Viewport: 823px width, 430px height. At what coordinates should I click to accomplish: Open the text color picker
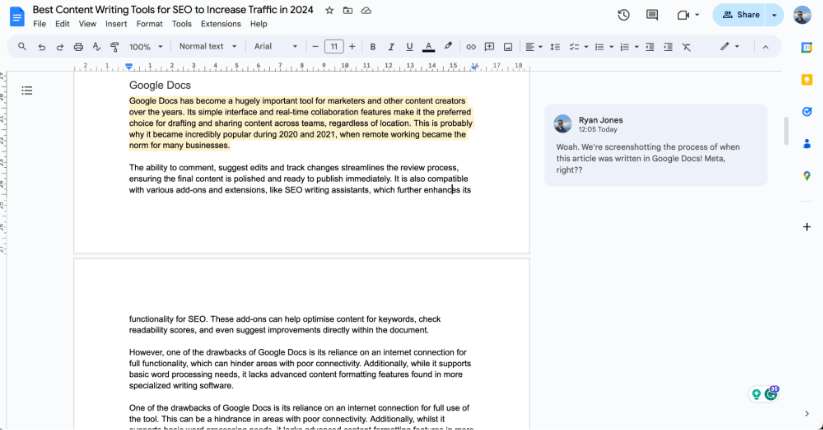click(428, 47)
